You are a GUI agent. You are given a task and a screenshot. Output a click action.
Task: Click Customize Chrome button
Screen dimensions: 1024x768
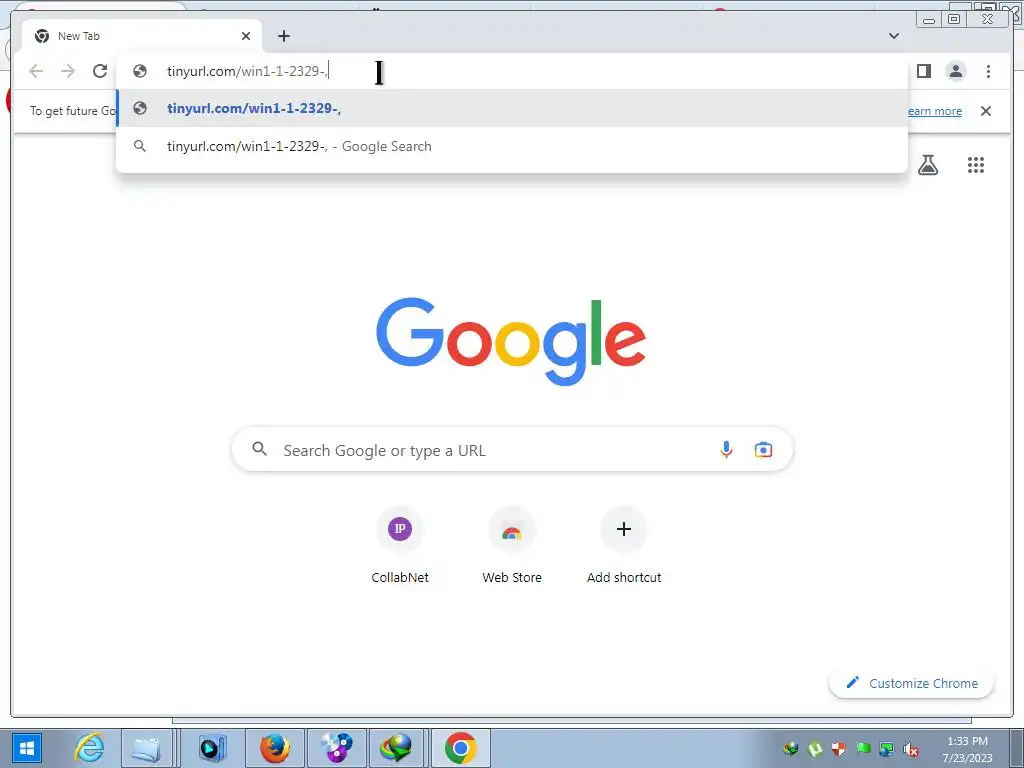point(911,683)
